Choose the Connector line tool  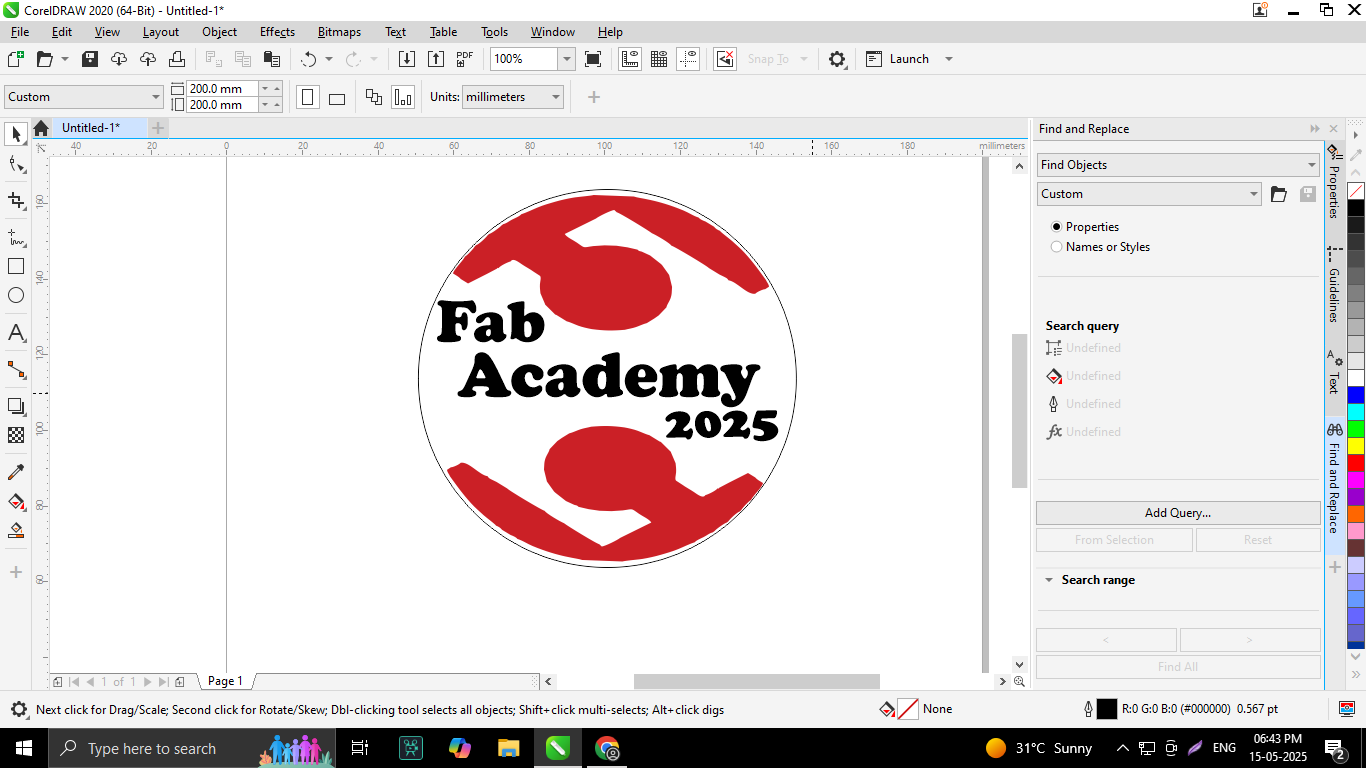pos(16,369)
